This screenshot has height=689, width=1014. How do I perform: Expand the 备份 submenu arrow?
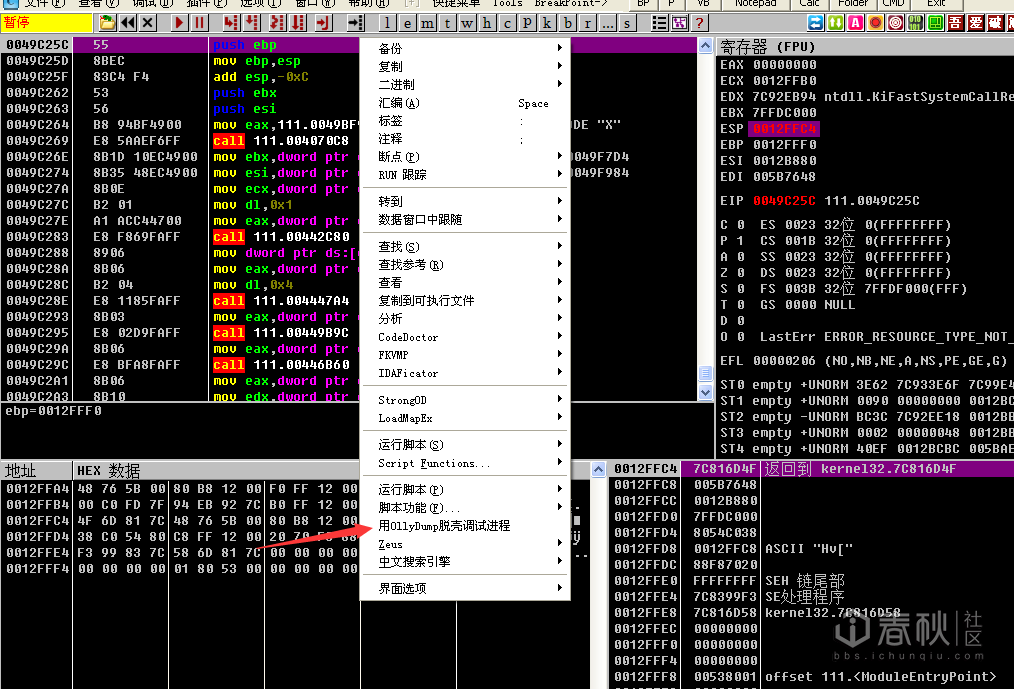559,48
